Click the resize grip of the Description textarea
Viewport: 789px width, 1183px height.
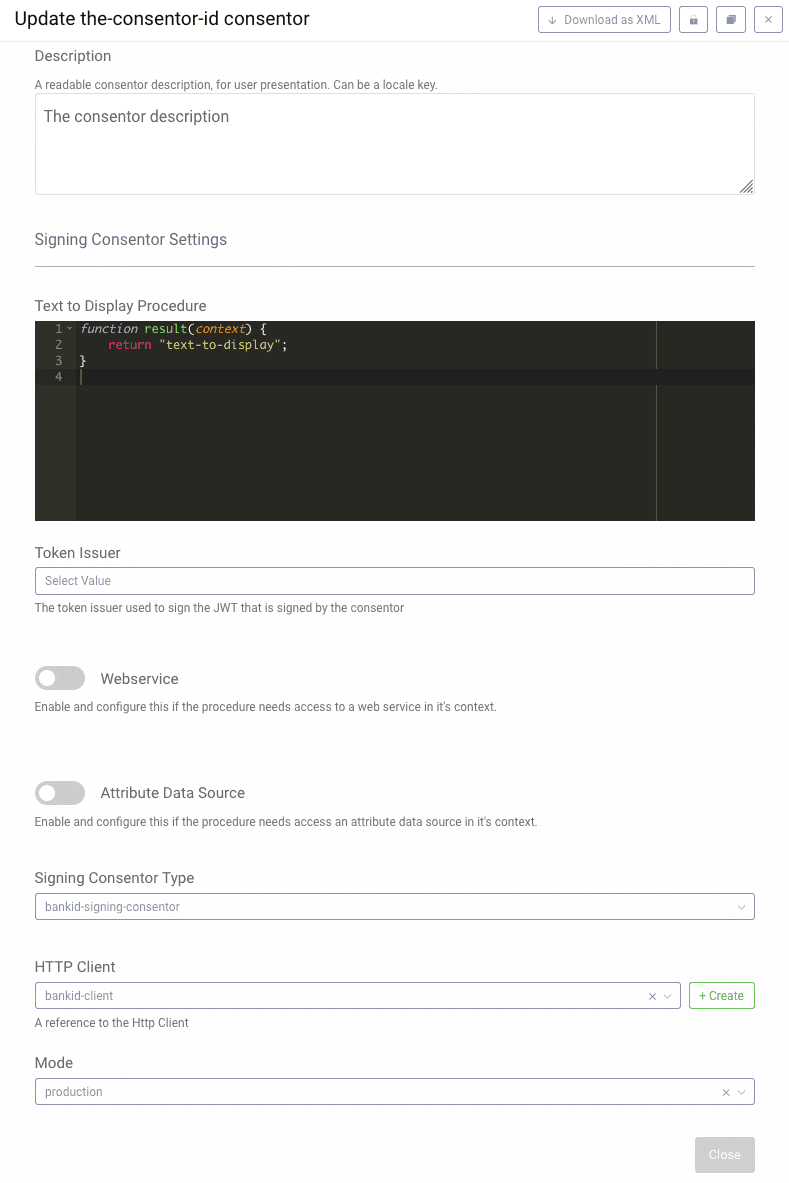coord(747,187)
